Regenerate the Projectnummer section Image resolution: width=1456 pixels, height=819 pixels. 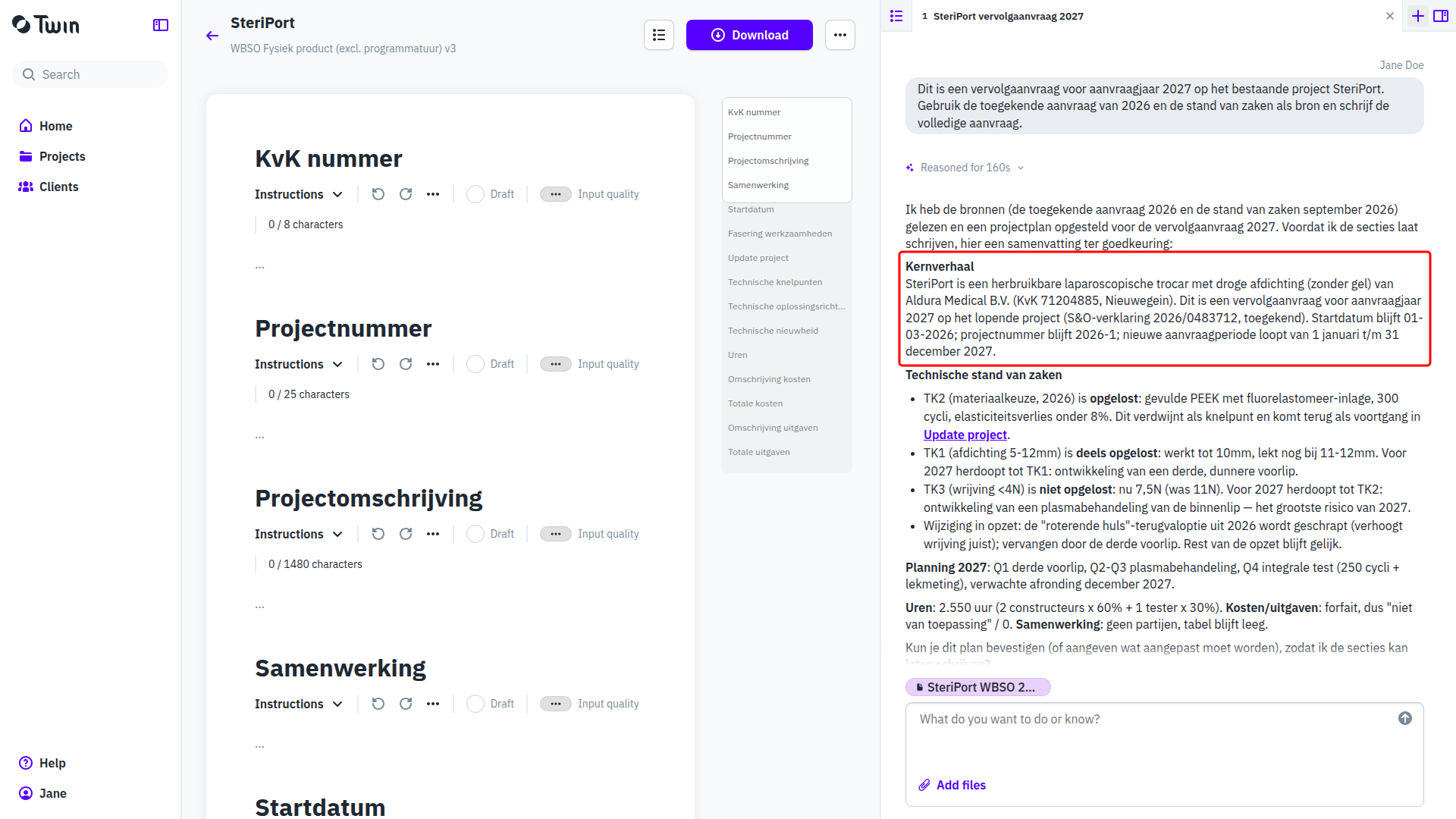pyautogui.click(x=406, y=364)
